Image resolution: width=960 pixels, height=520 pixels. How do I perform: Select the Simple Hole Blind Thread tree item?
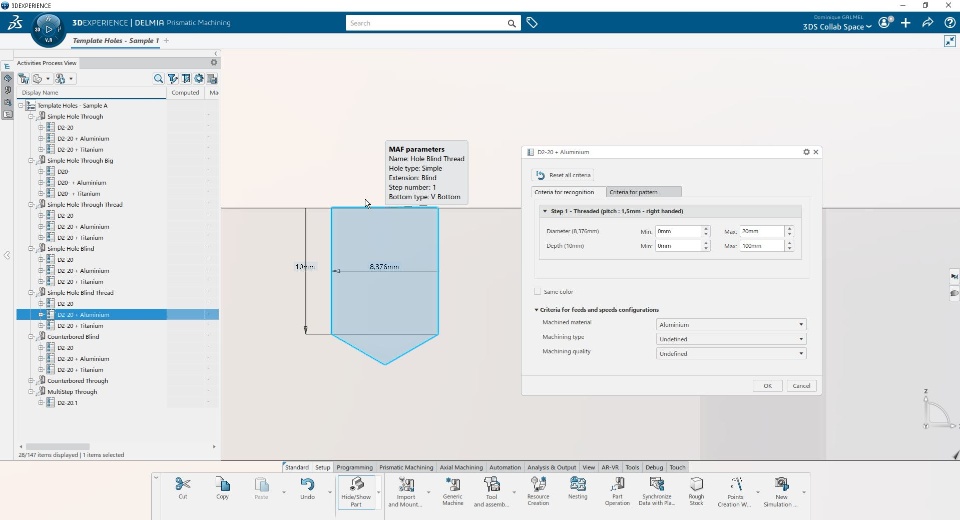pos(80,293)
